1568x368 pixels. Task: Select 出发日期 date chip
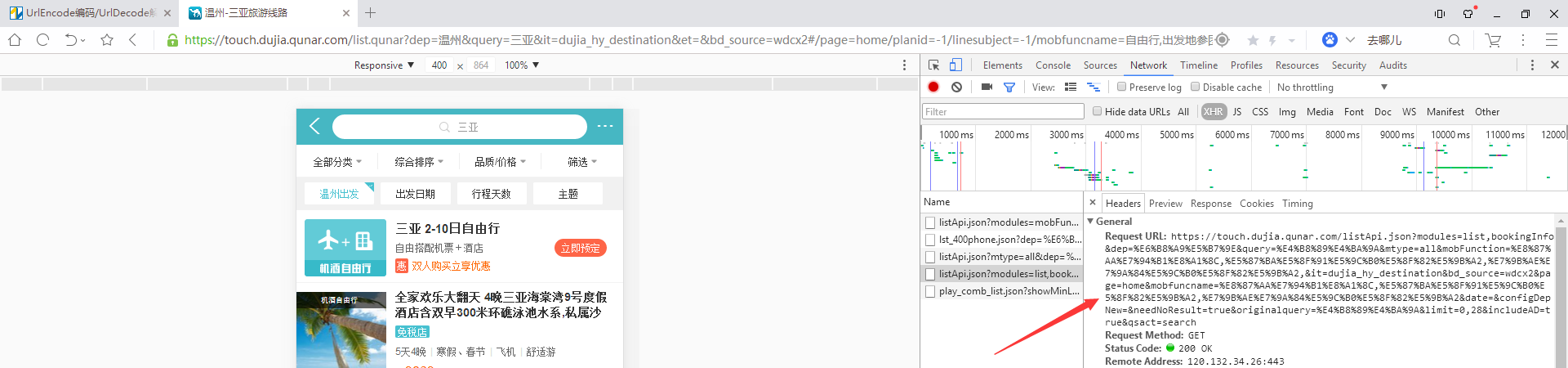tap(415, 194)
